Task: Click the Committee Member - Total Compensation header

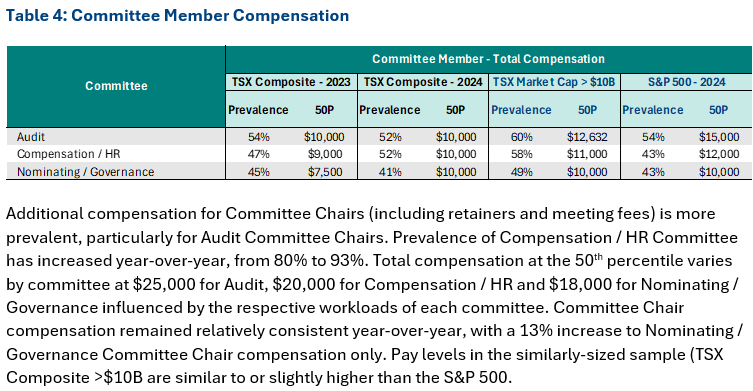Action: [488, 59]
